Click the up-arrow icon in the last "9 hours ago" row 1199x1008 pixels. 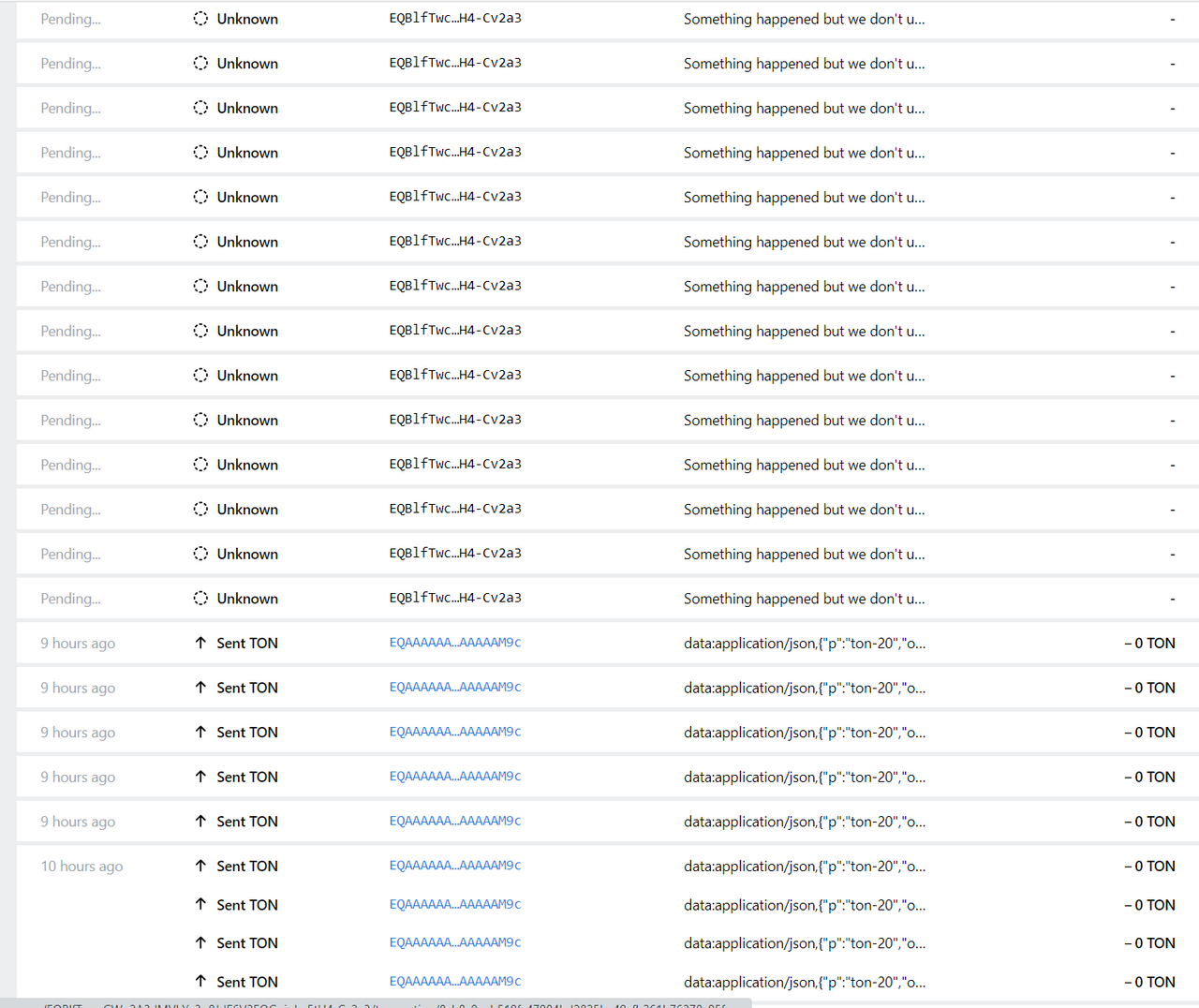tap(200, 821)
